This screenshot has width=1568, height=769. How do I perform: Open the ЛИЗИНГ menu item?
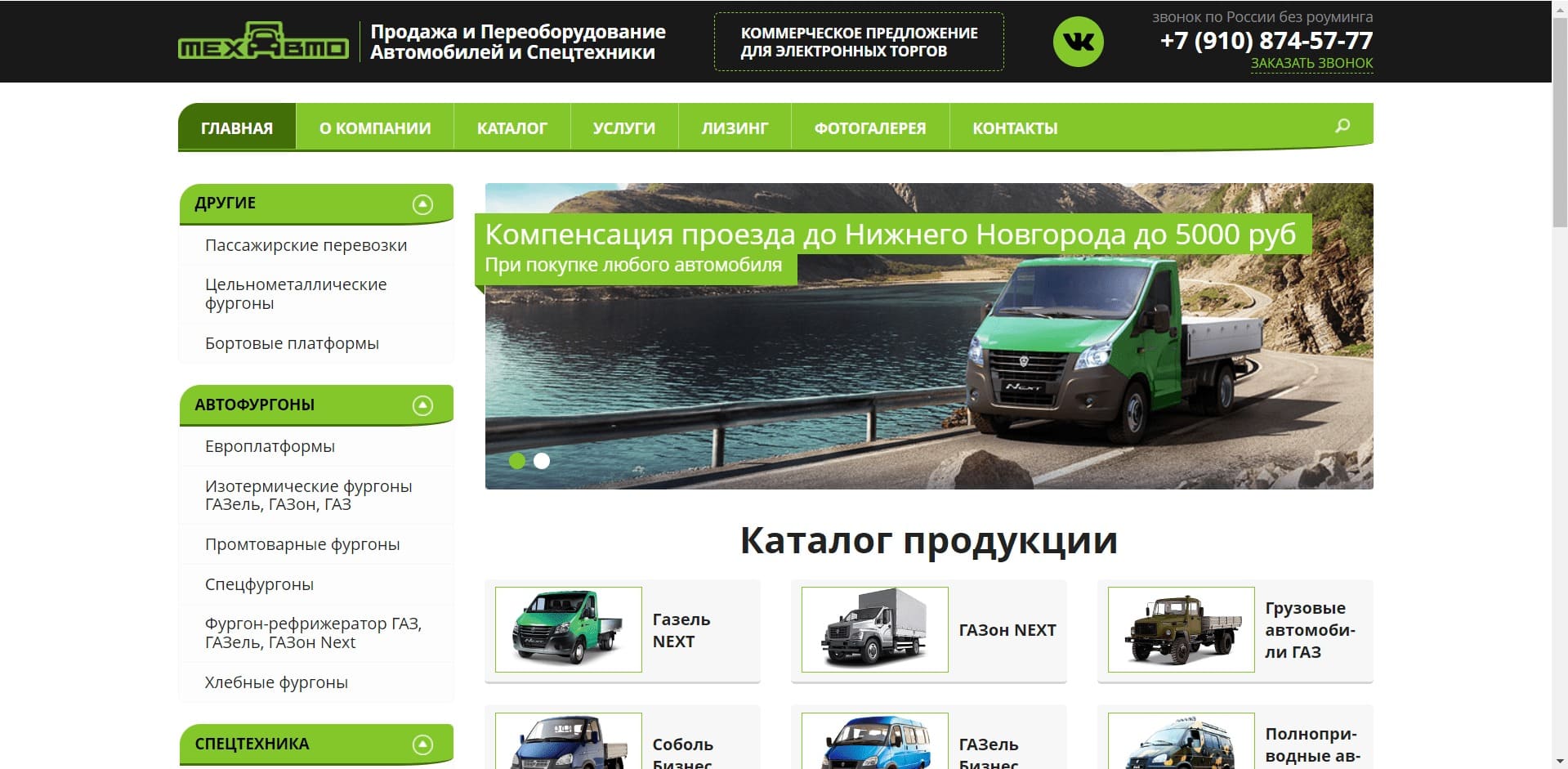tap(735, 127)
